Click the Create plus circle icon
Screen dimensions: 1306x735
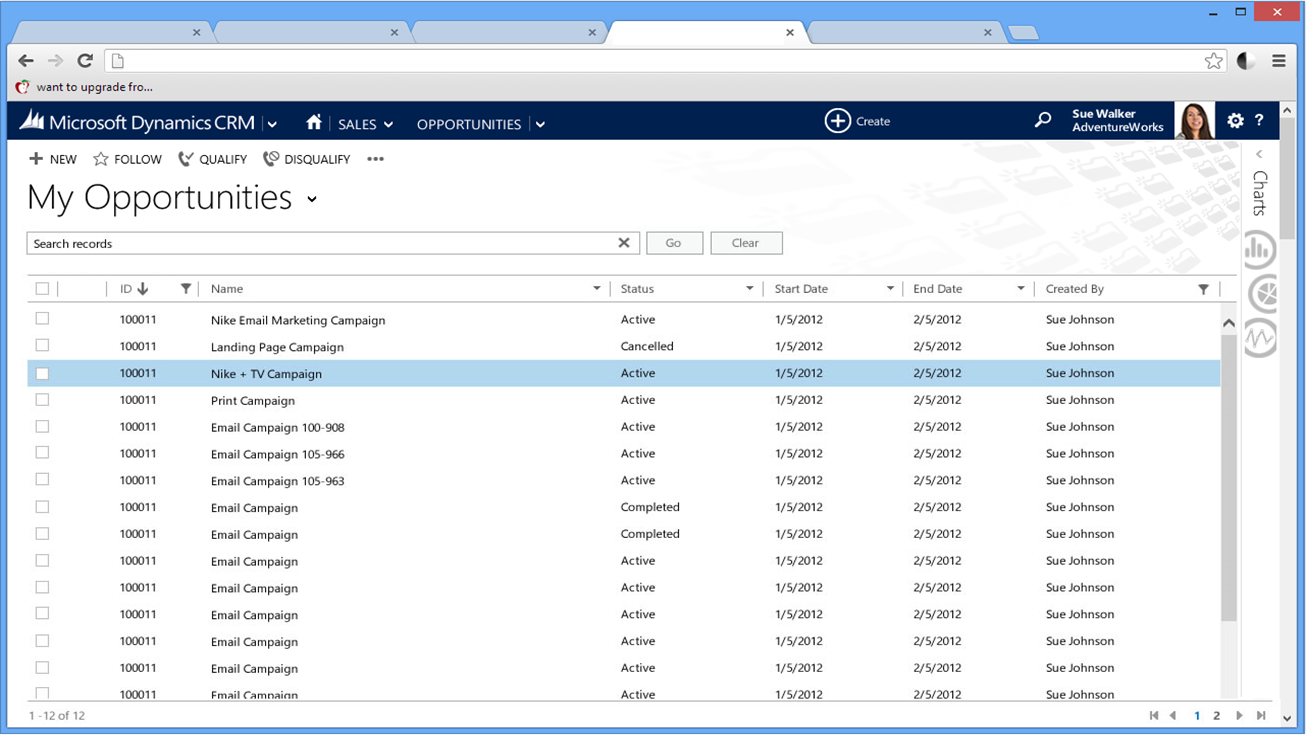[x=837, y=121]
